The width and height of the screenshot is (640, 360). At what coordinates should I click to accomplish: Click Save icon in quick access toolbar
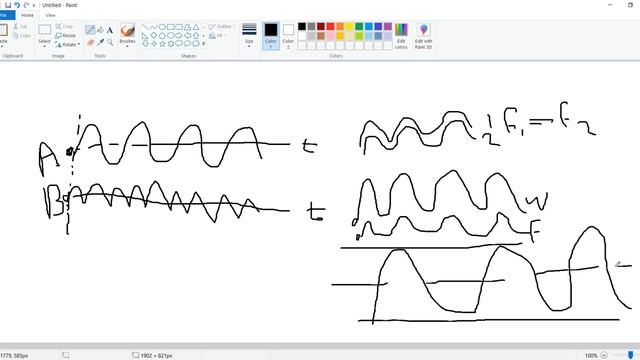pyautogui.click(x=8, y=5)
